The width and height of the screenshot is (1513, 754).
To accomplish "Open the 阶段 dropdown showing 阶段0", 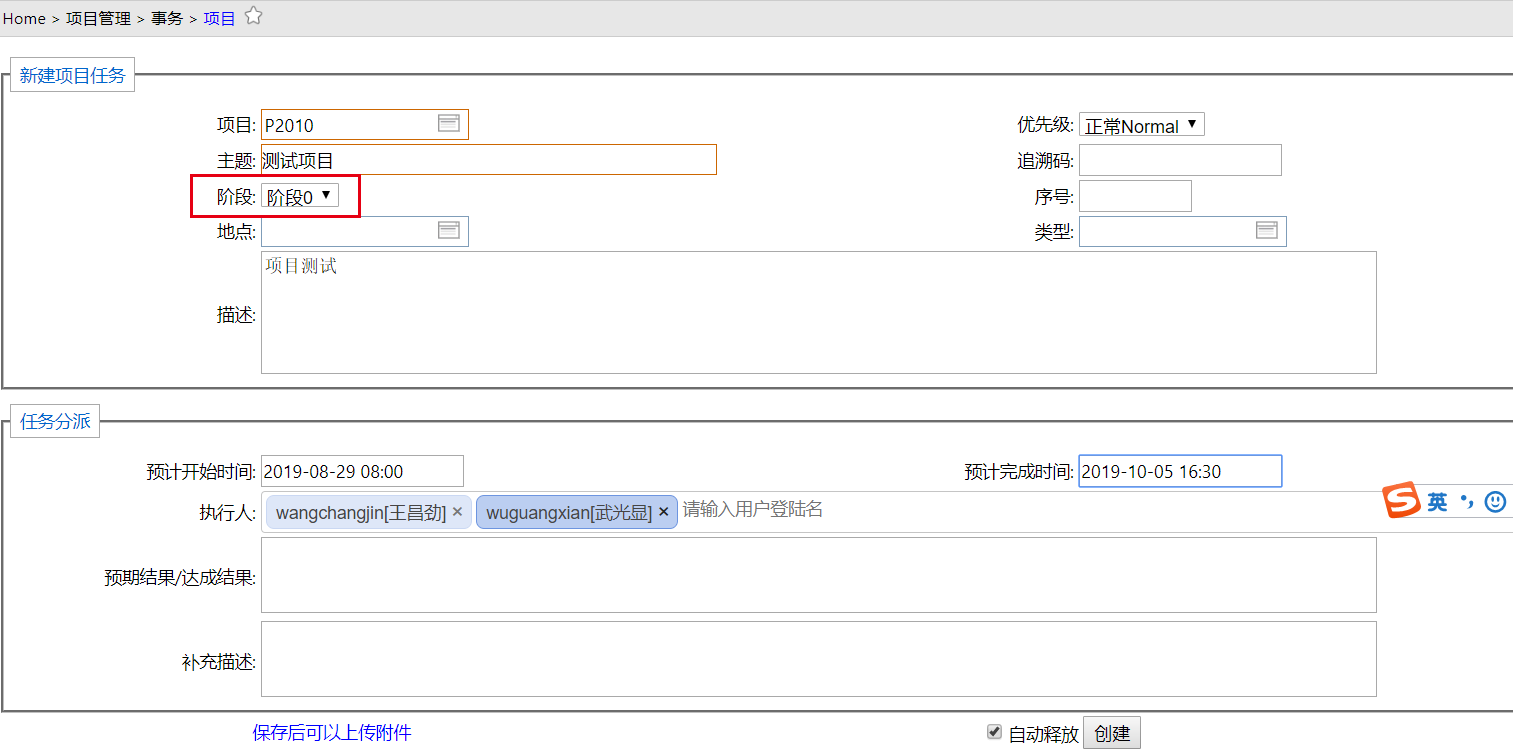I will pos(300,196).
